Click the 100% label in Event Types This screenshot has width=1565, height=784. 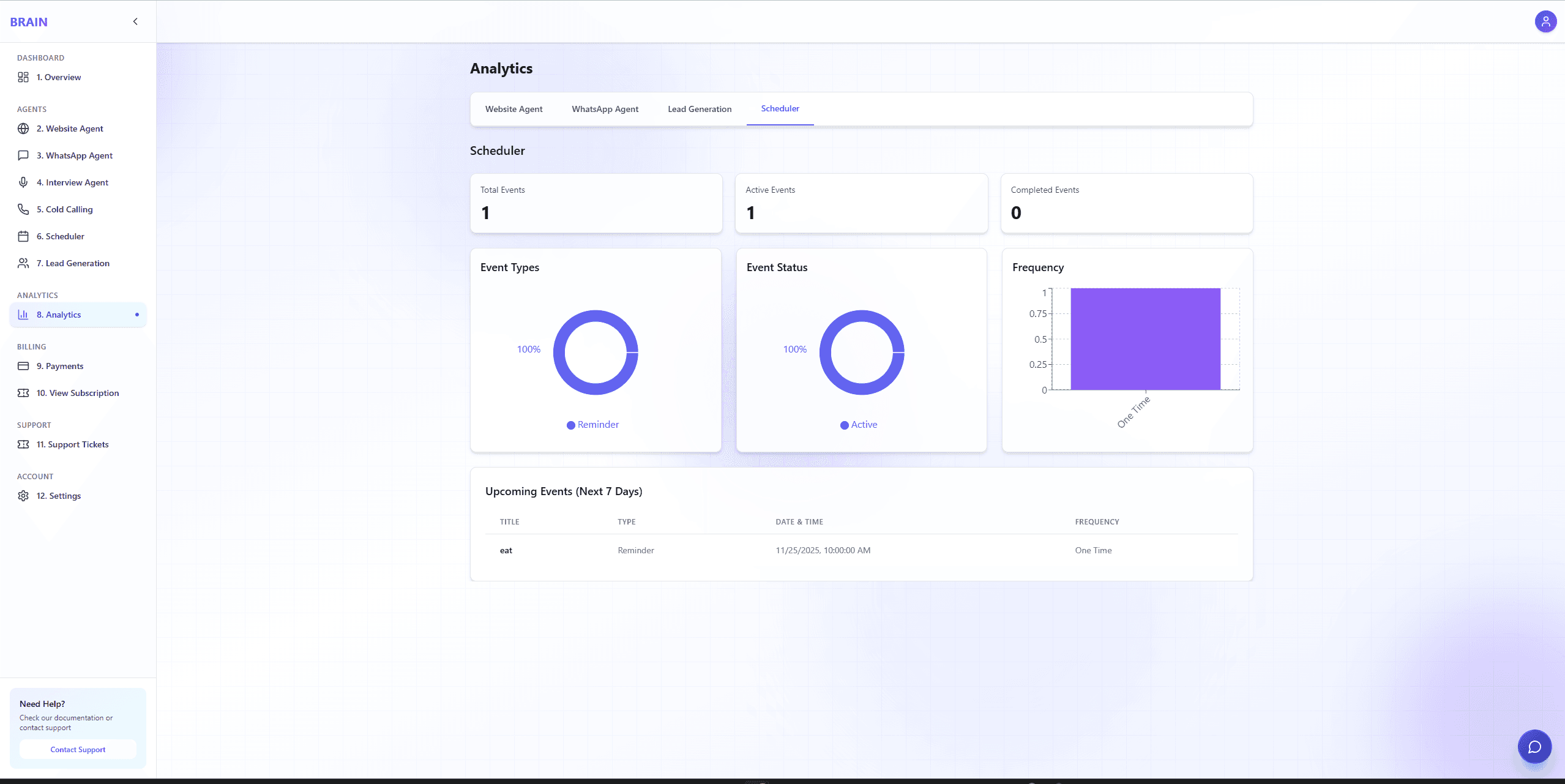528,349
